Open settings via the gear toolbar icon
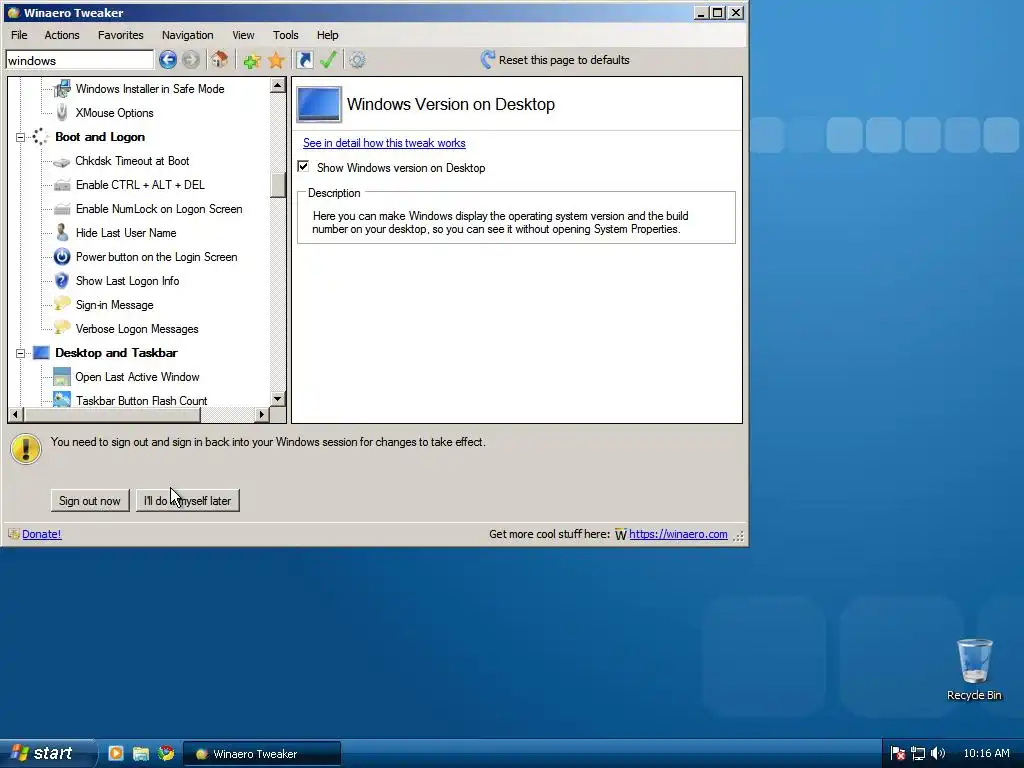 (x=357, y=60)
